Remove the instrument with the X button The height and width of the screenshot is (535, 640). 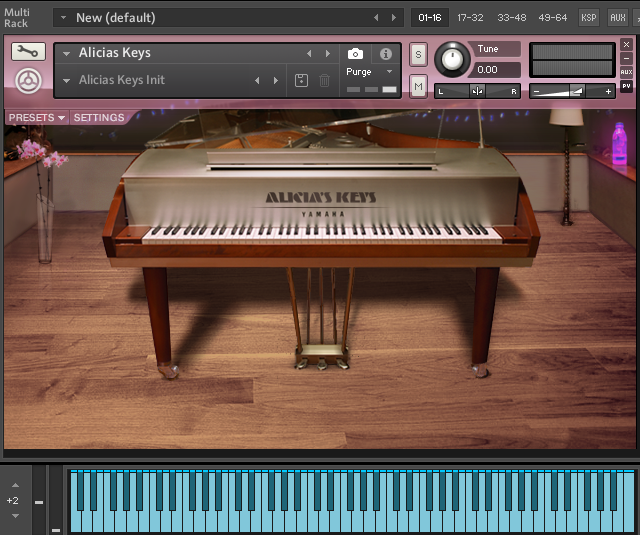[627, 44]
